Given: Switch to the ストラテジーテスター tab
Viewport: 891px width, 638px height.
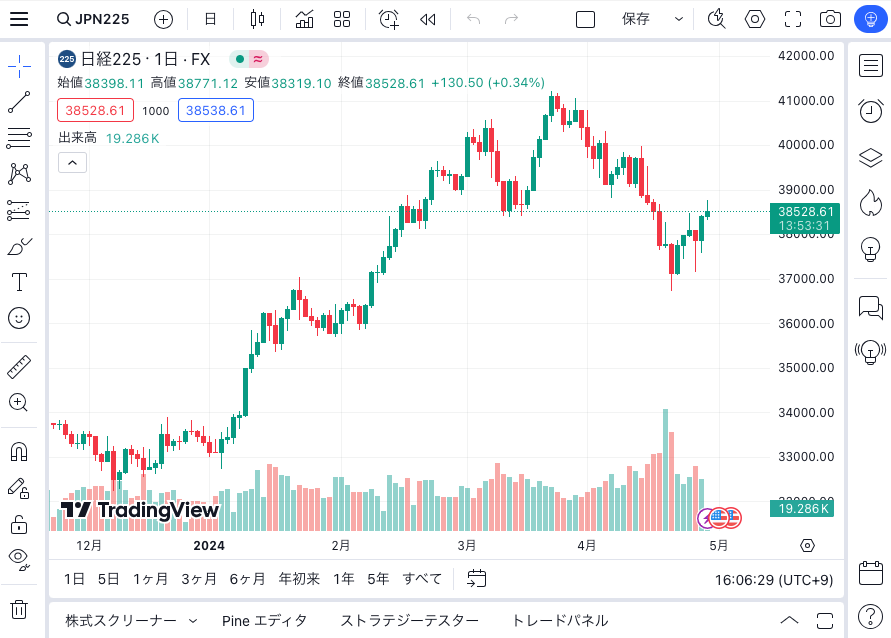Looking at the screenshot, I should tap(409, 620).
